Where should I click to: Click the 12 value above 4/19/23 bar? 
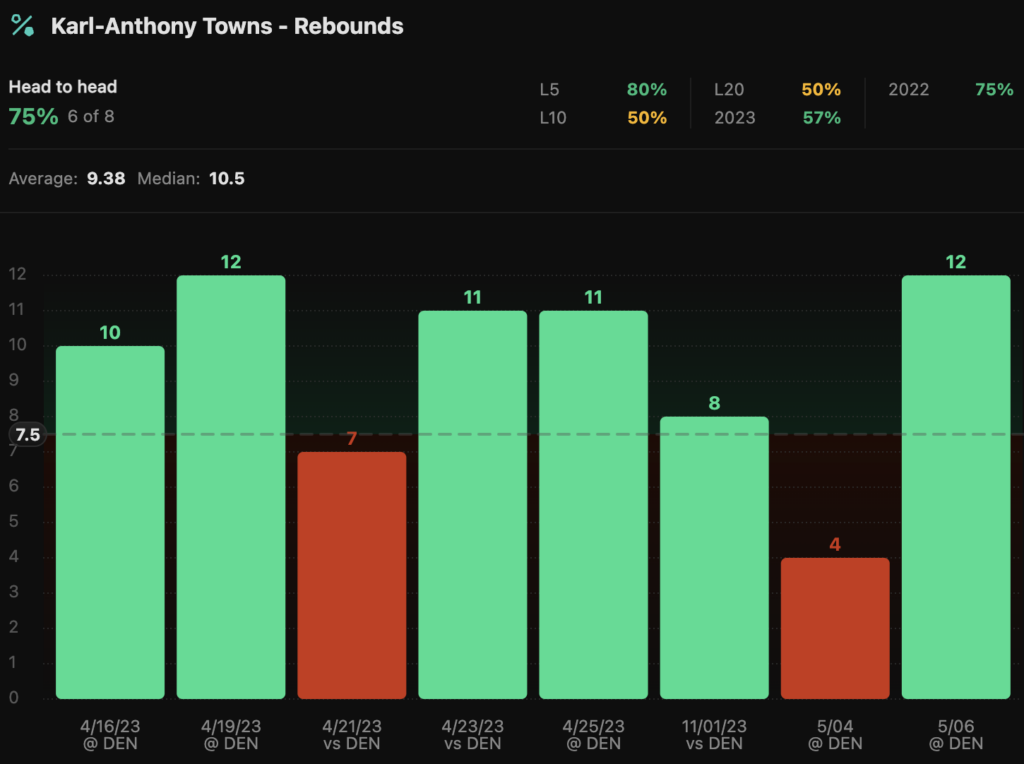coord(231,263)
